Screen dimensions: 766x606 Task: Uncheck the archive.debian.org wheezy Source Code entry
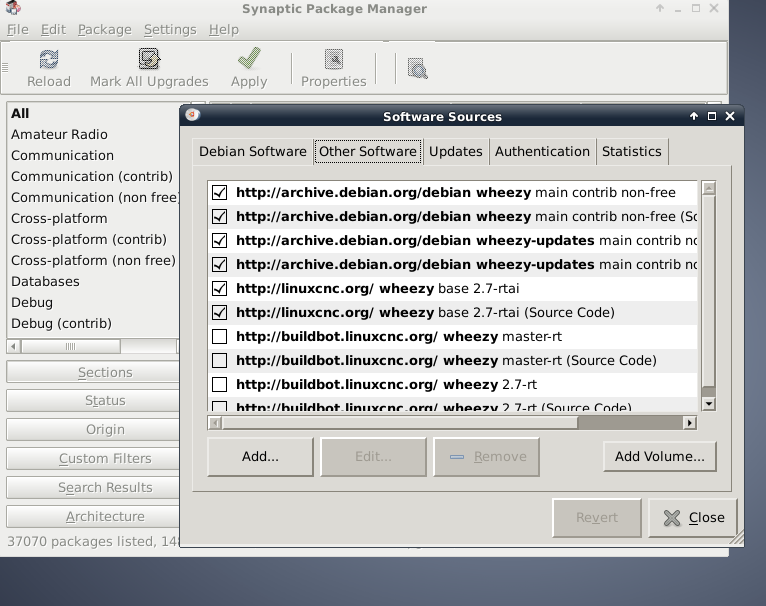(x=219, y=216)
